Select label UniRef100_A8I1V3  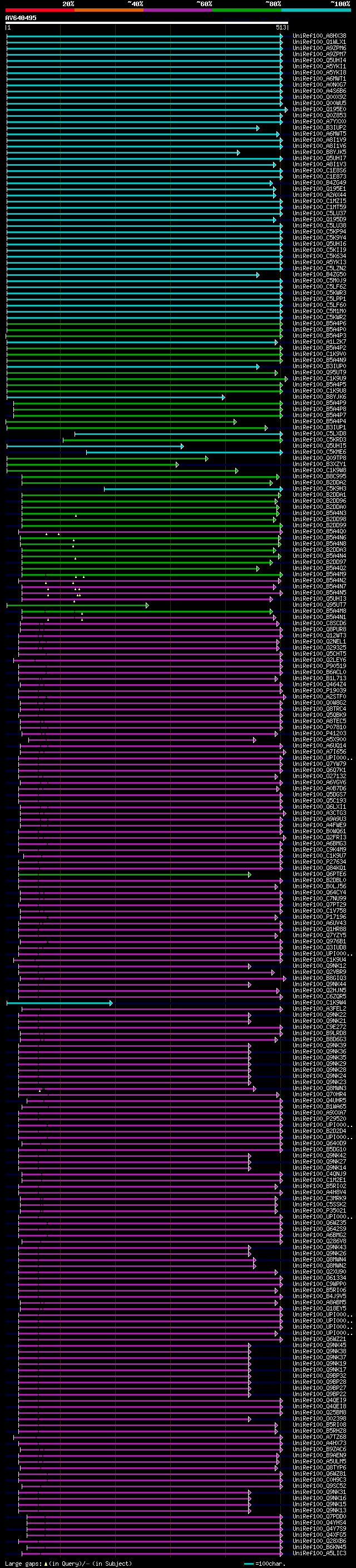[319, 164]
